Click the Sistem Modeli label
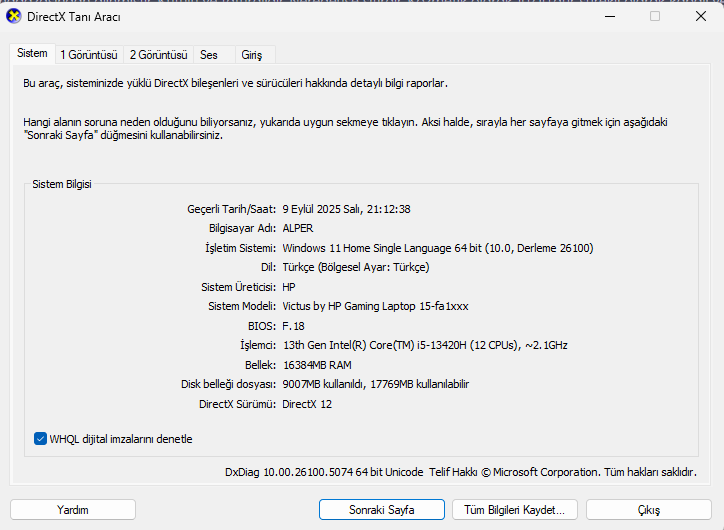This screenshot has height=530, width=724. (x=242, y=306)
